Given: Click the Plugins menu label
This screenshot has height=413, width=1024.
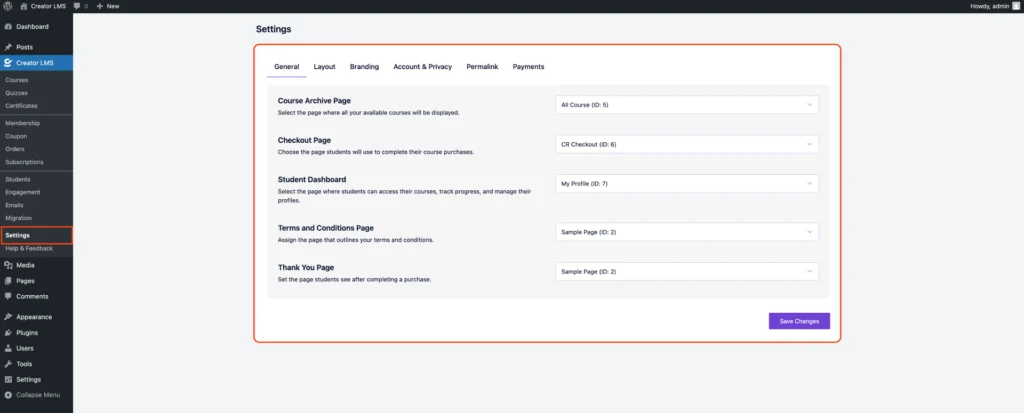Looking at the screenshot, I should click(27, 333).
